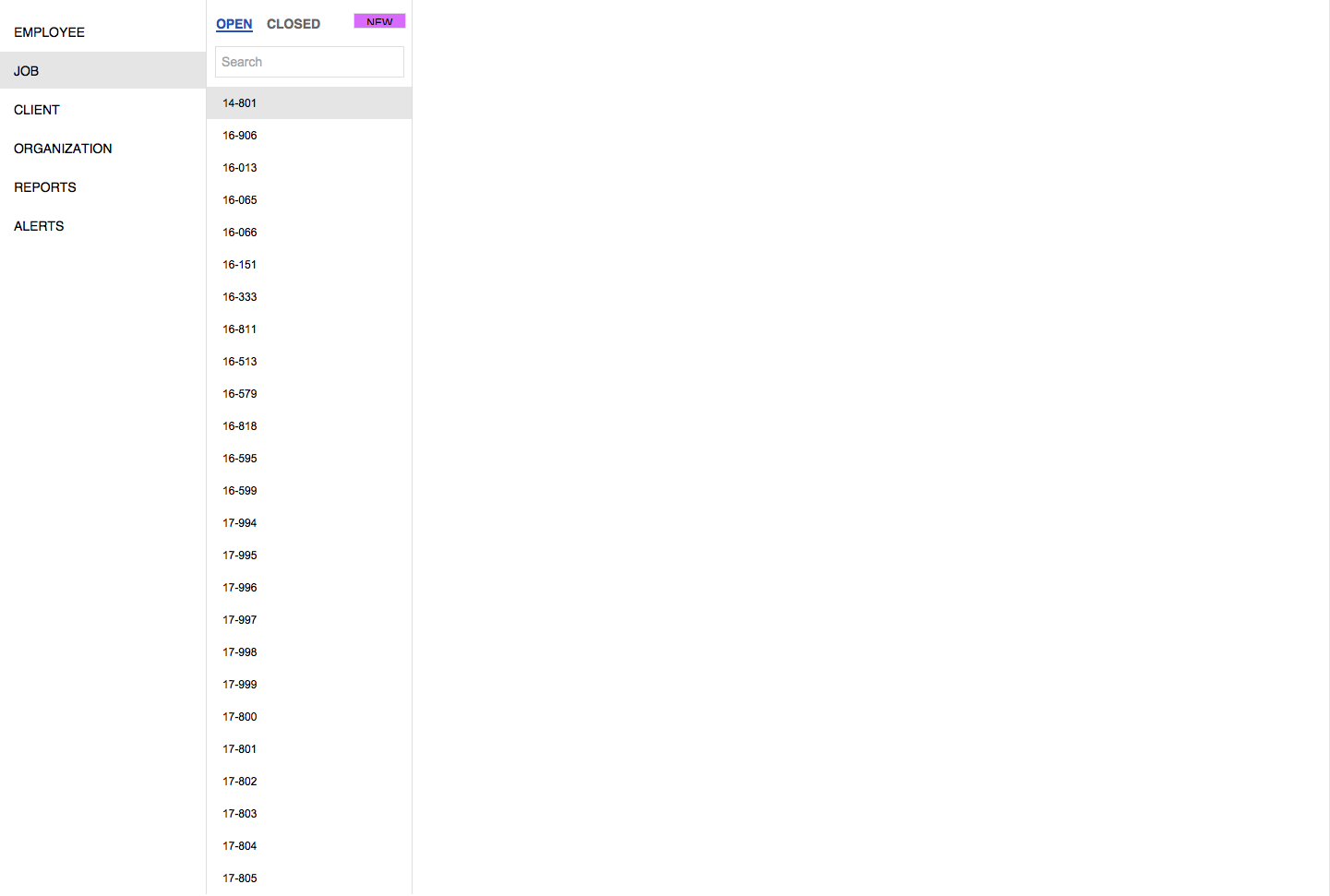The image size is (1330, 896).
Task: Pick job 17-801 in the list
Action: pyautogui.click(x=309, y=749)
